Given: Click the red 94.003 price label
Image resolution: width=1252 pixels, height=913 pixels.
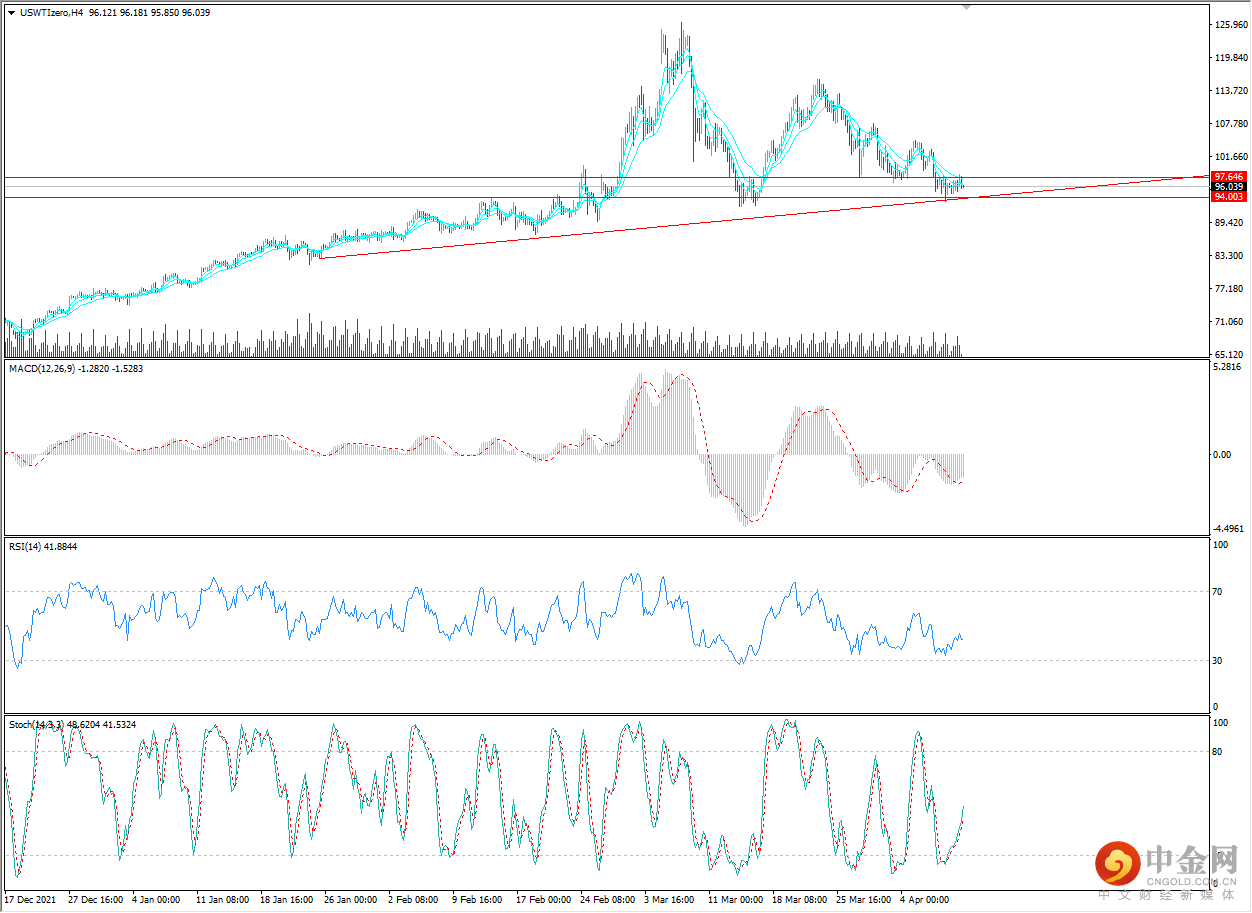Looking at the screenshot, I should click(x=1227, y=197).
